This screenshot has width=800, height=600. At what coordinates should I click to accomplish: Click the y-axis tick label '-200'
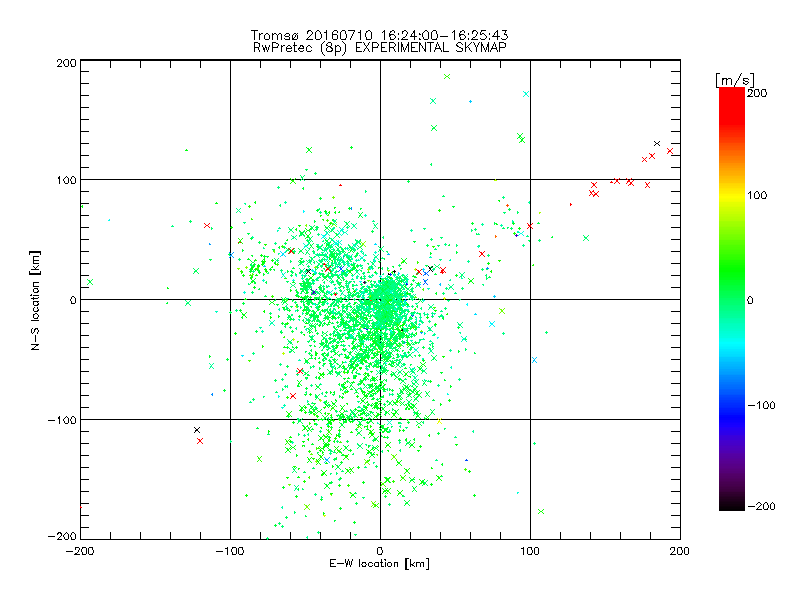[62, 536]
